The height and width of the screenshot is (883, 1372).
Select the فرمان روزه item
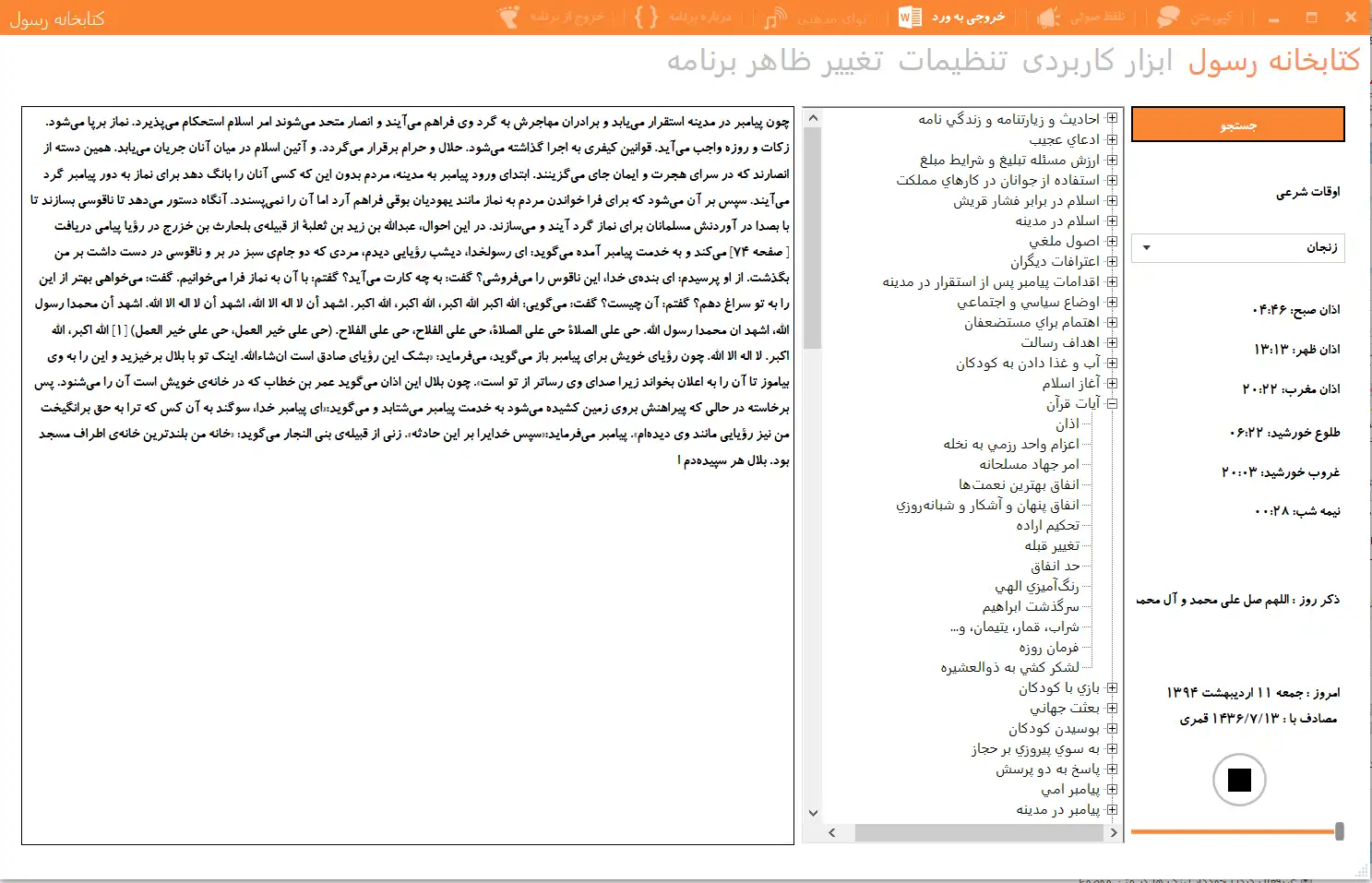pyautogui.click(x=1049, y=647)
